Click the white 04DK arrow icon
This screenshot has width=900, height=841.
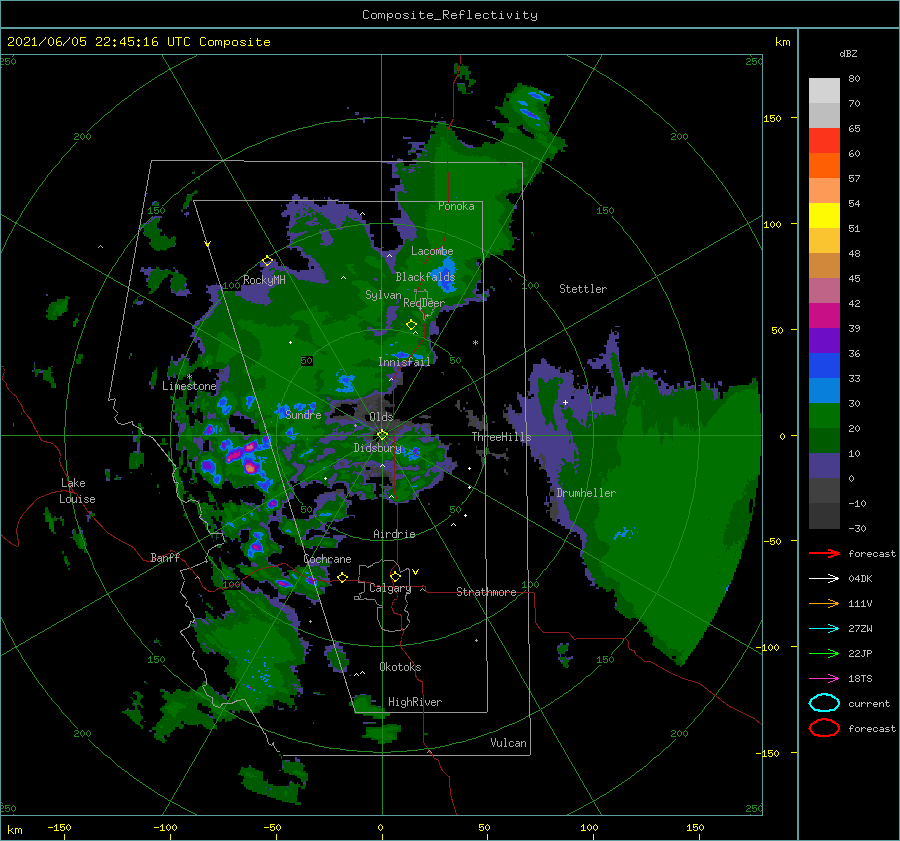(x=824, y=578)
